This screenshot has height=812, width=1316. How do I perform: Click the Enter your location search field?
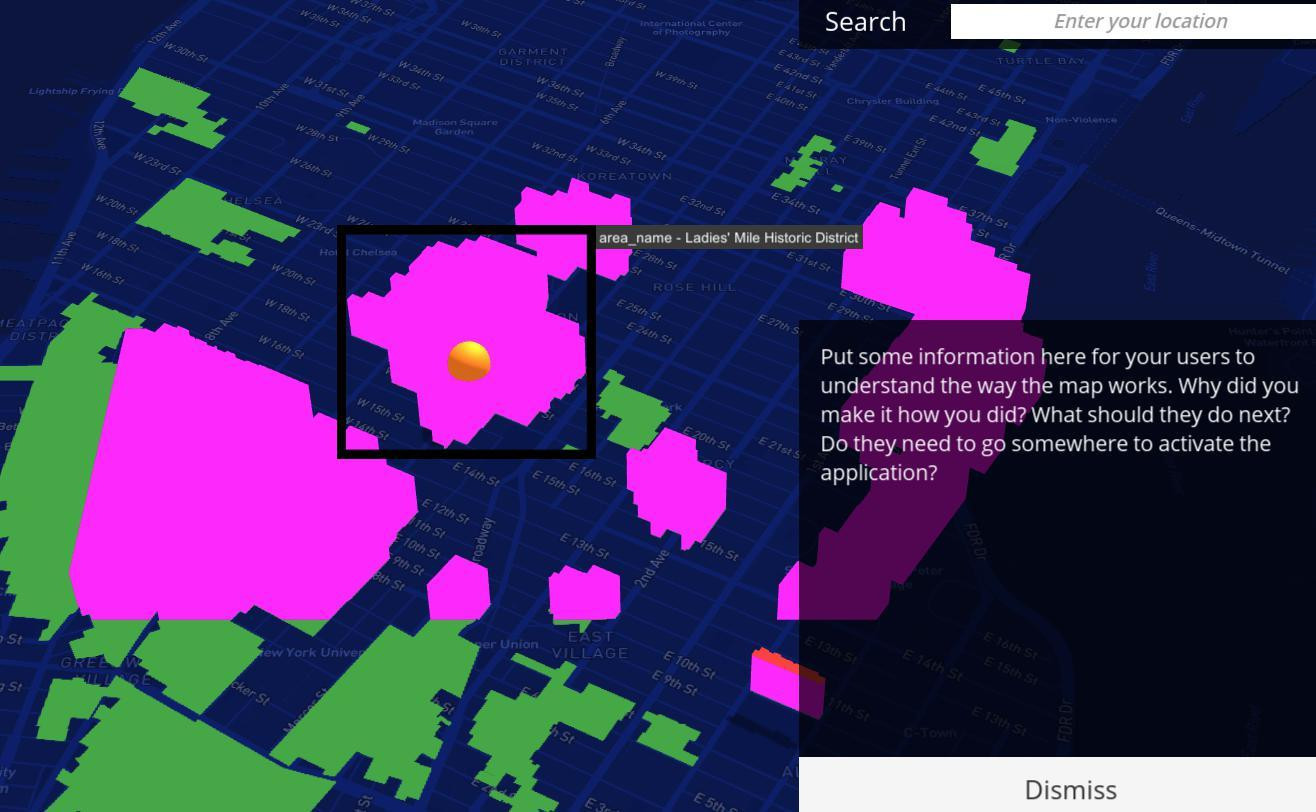coord(1133,21)
